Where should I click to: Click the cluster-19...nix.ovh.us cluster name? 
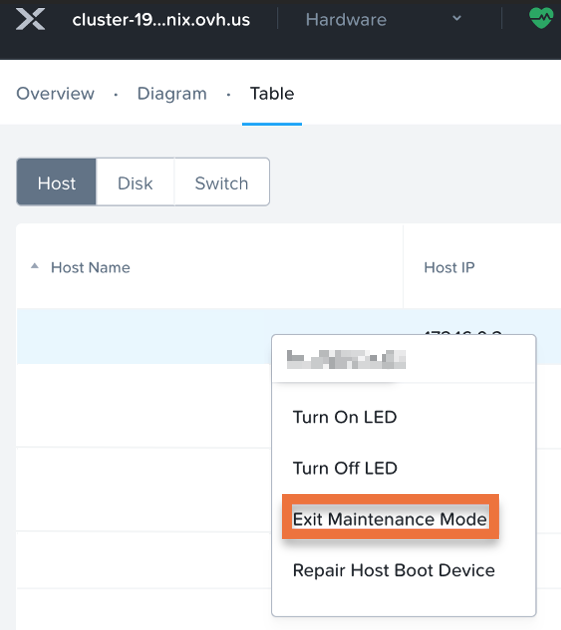click(x=161, y=20)
